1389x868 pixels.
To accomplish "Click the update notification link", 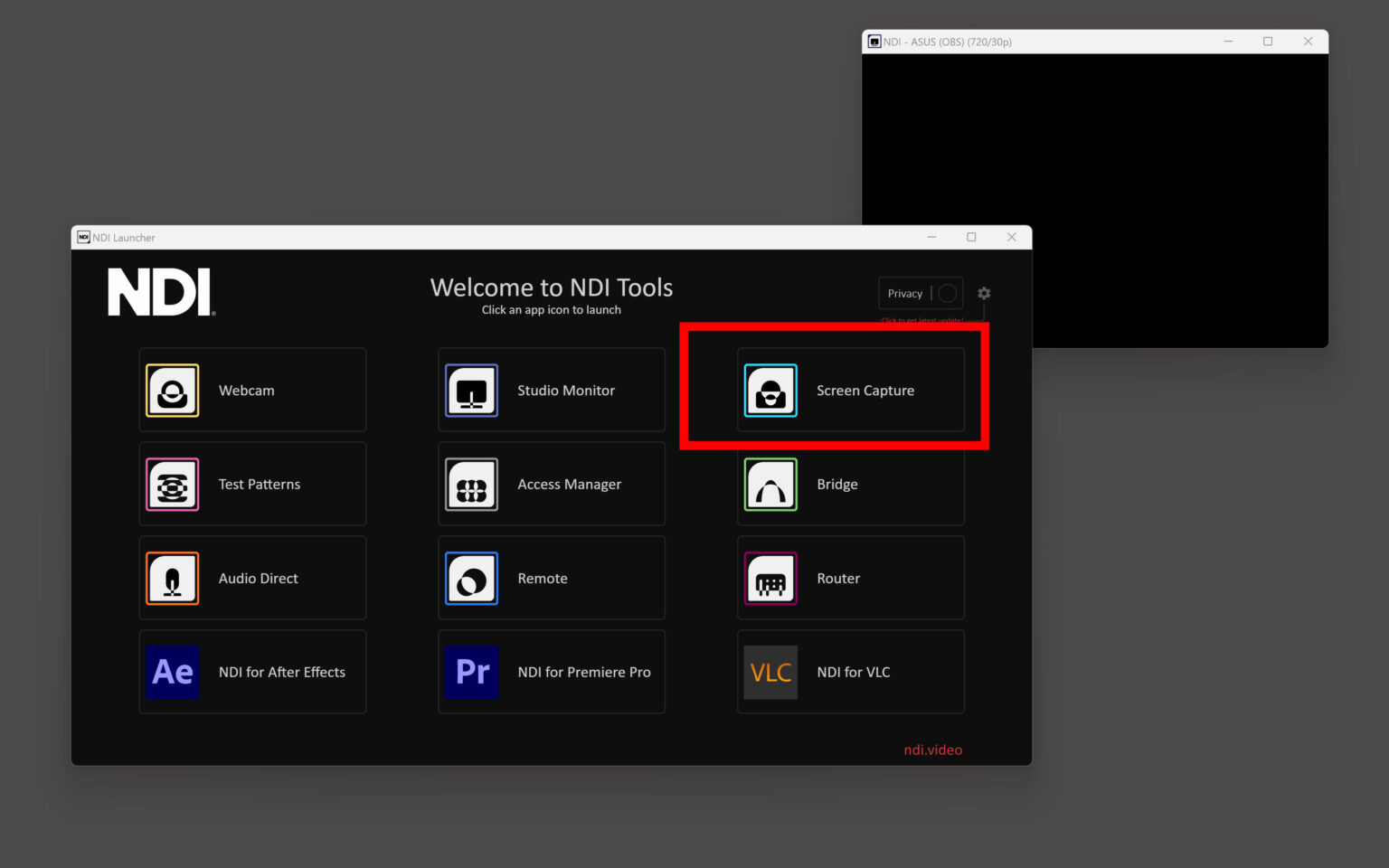I will pyautogui.click(x=921, y=320).
